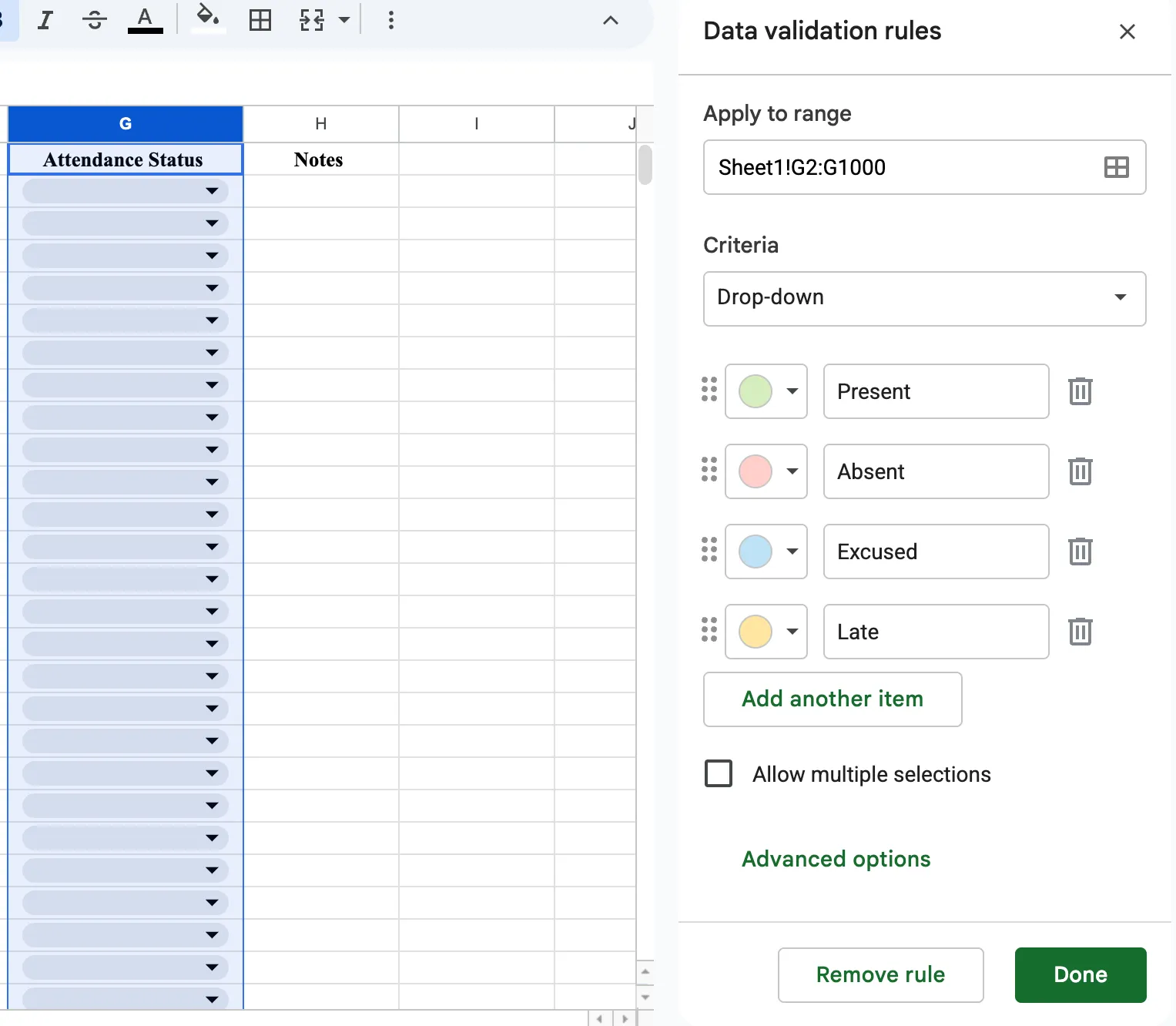Click the drag handle for the Present item
This screenshot has width=1176, height=1026.
(x=709, y=390)
